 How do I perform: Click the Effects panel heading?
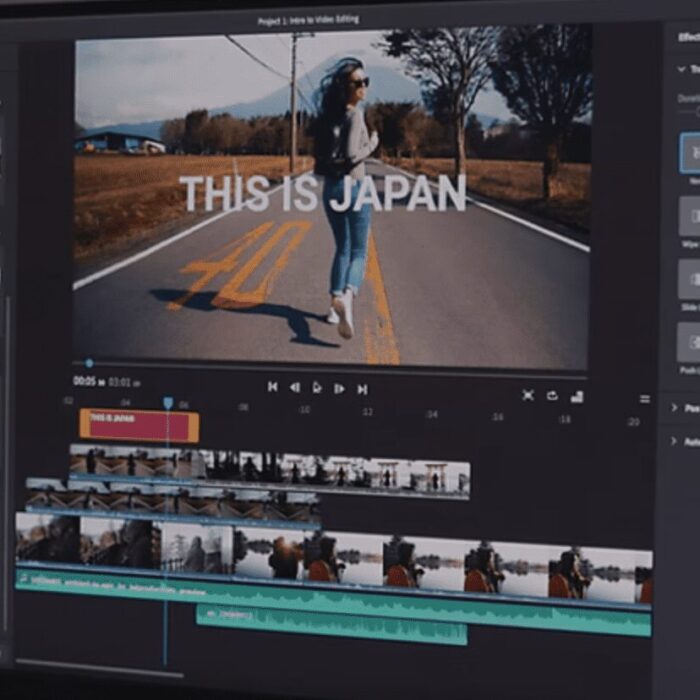[688, 38]
